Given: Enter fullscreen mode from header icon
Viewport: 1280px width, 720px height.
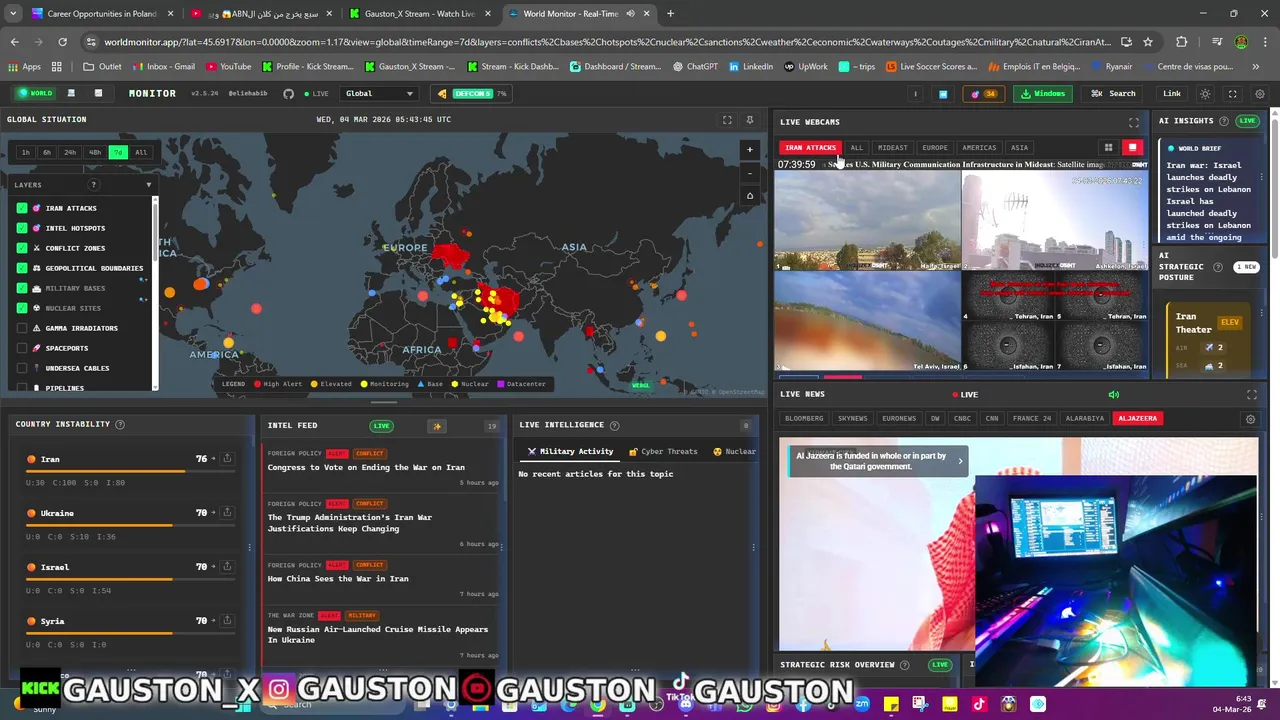Looking at the screenshot, I should tap(1232, 94).
